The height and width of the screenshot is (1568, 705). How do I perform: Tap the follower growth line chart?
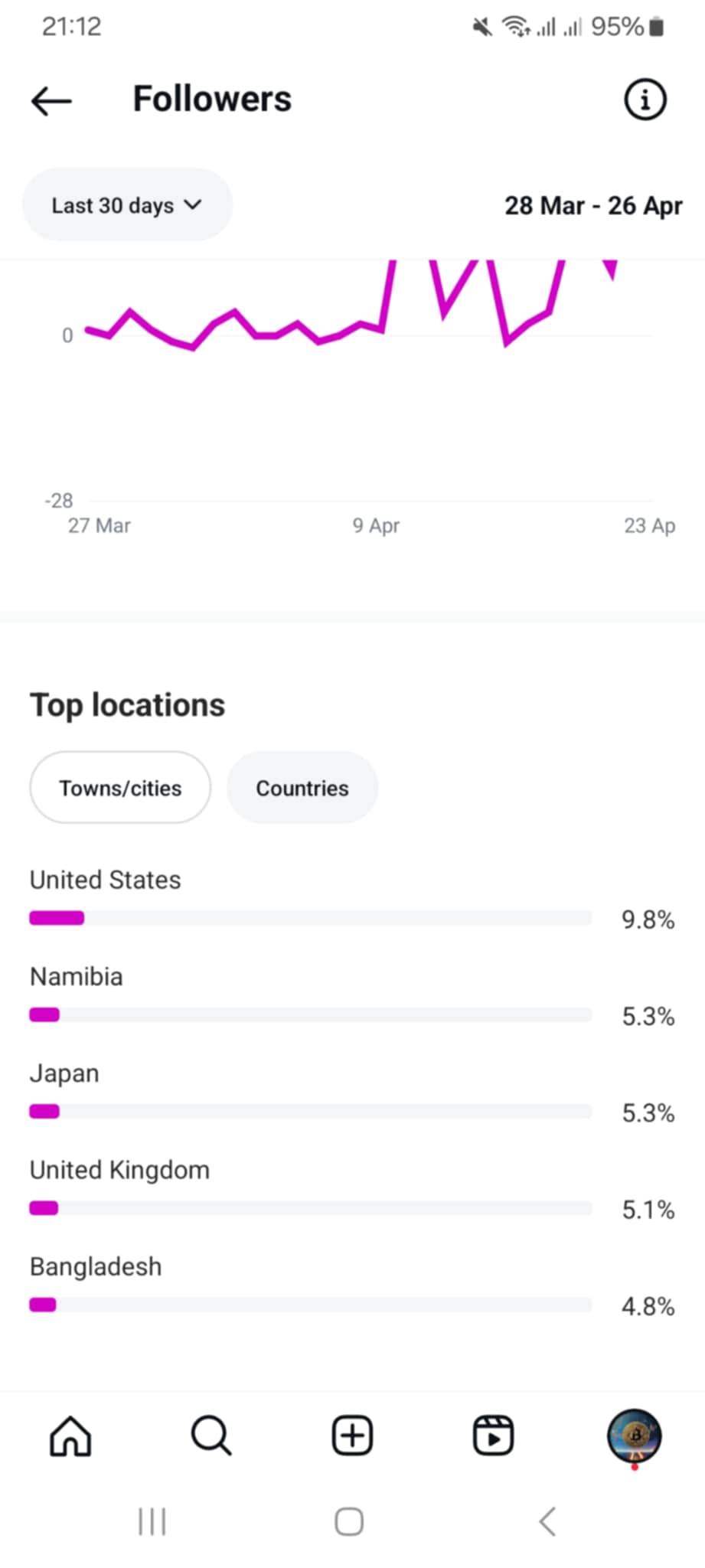(367, 383)
